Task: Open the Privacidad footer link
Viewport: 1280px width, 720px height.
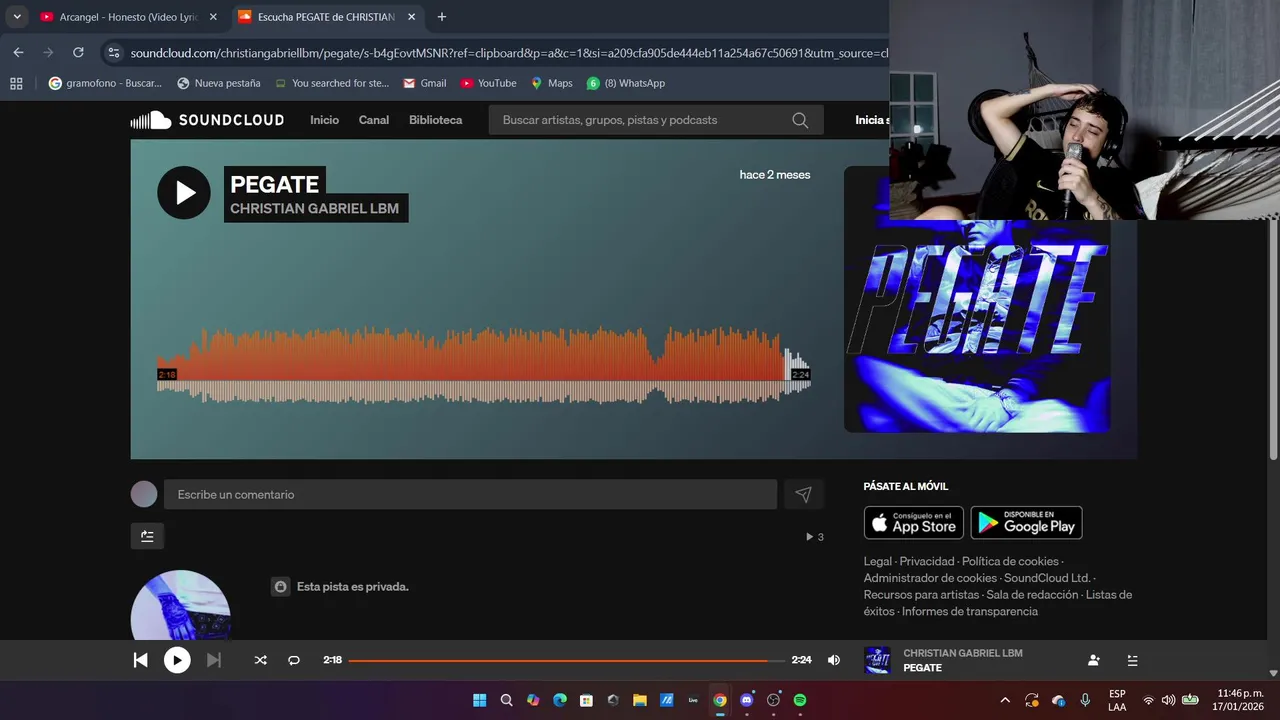Action: (x=927, y=561)
